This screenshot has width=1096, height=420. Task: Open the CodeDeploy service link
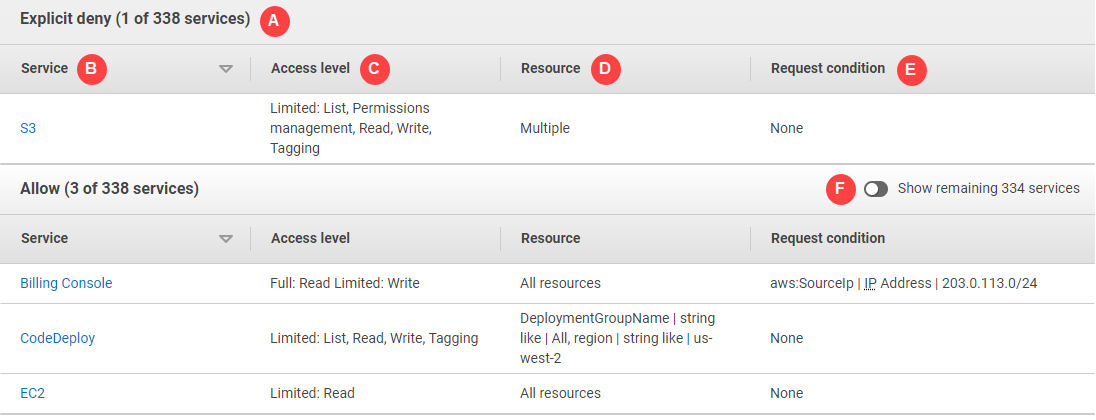pos(58,338)
